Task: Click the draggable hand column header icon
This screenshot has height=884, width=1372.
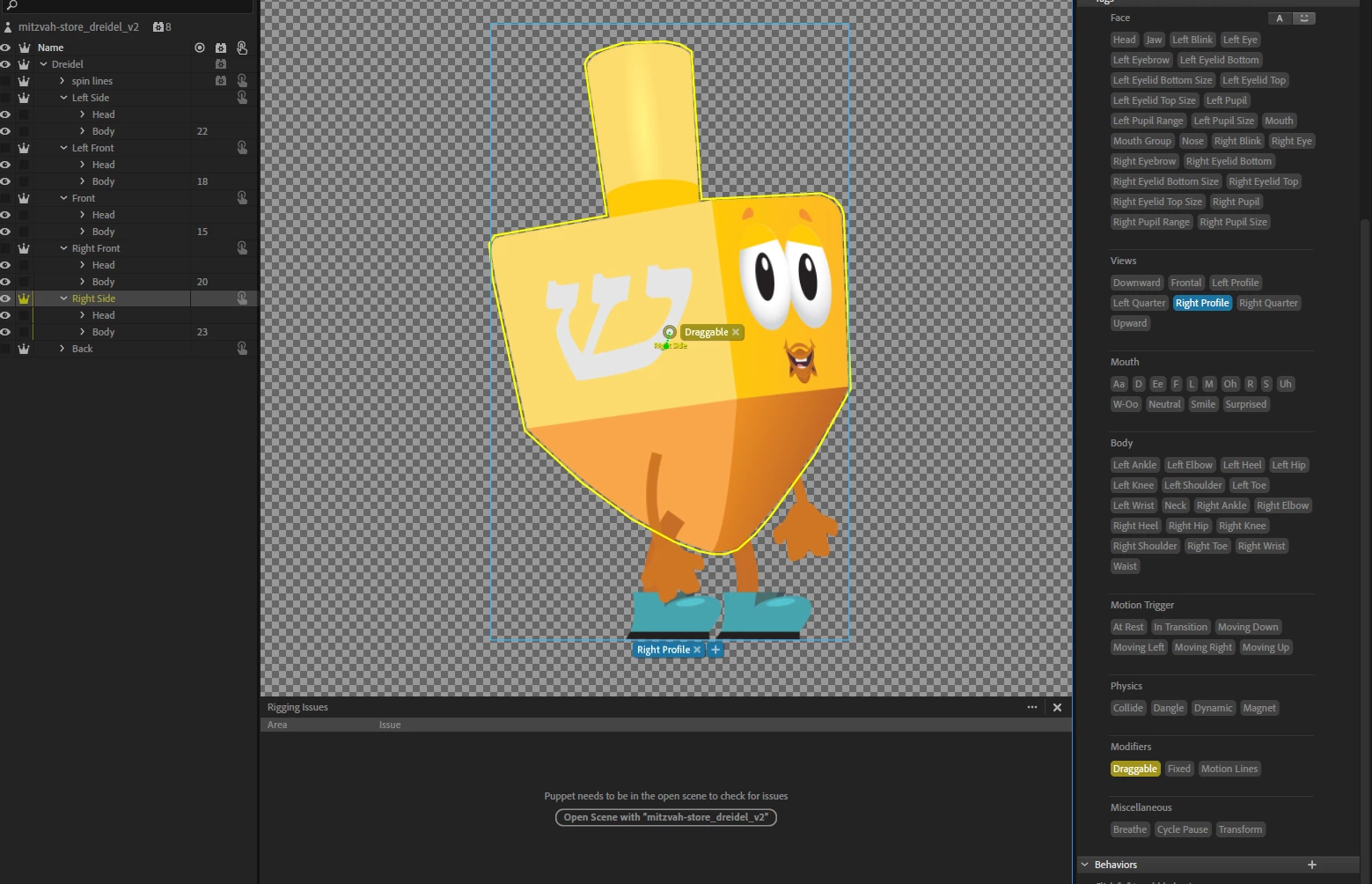Action: tap(242, 48)
